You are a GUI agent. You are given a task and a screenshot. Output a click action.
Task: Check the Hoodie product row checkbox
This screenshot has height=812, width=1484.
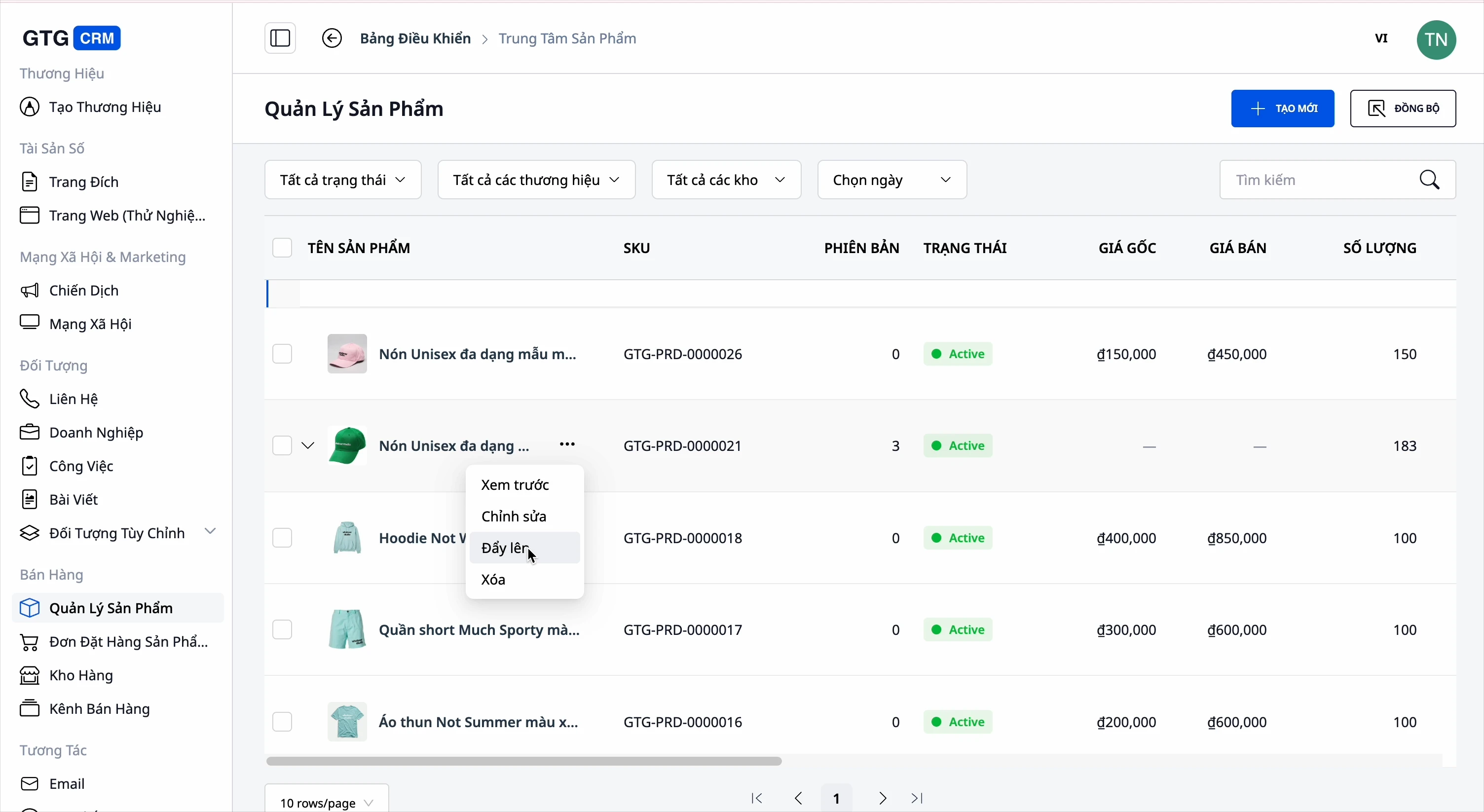[x=282, y=538]
